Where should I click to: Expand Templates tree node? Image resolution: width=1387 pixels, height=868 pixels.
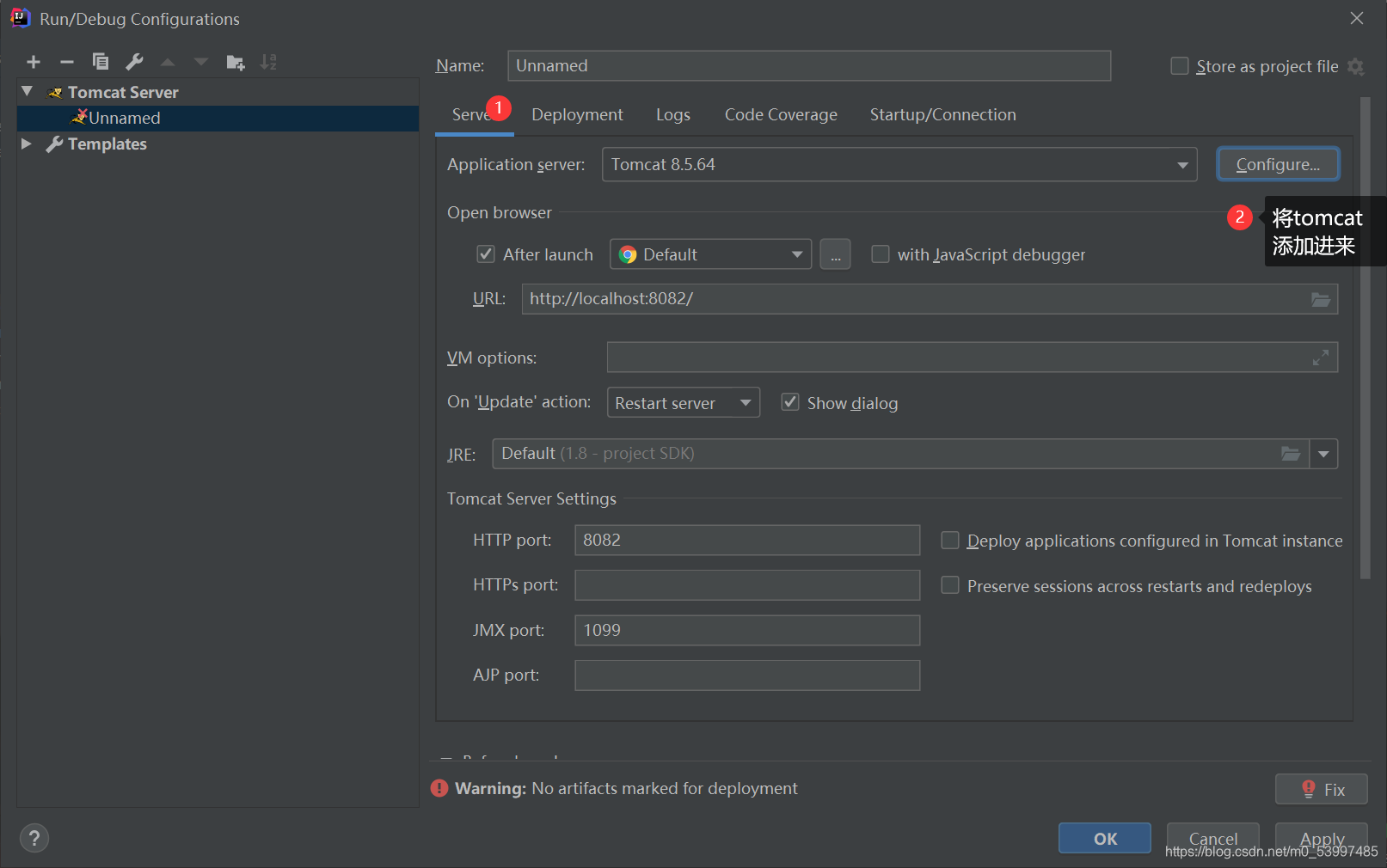[x=27, y=144]
